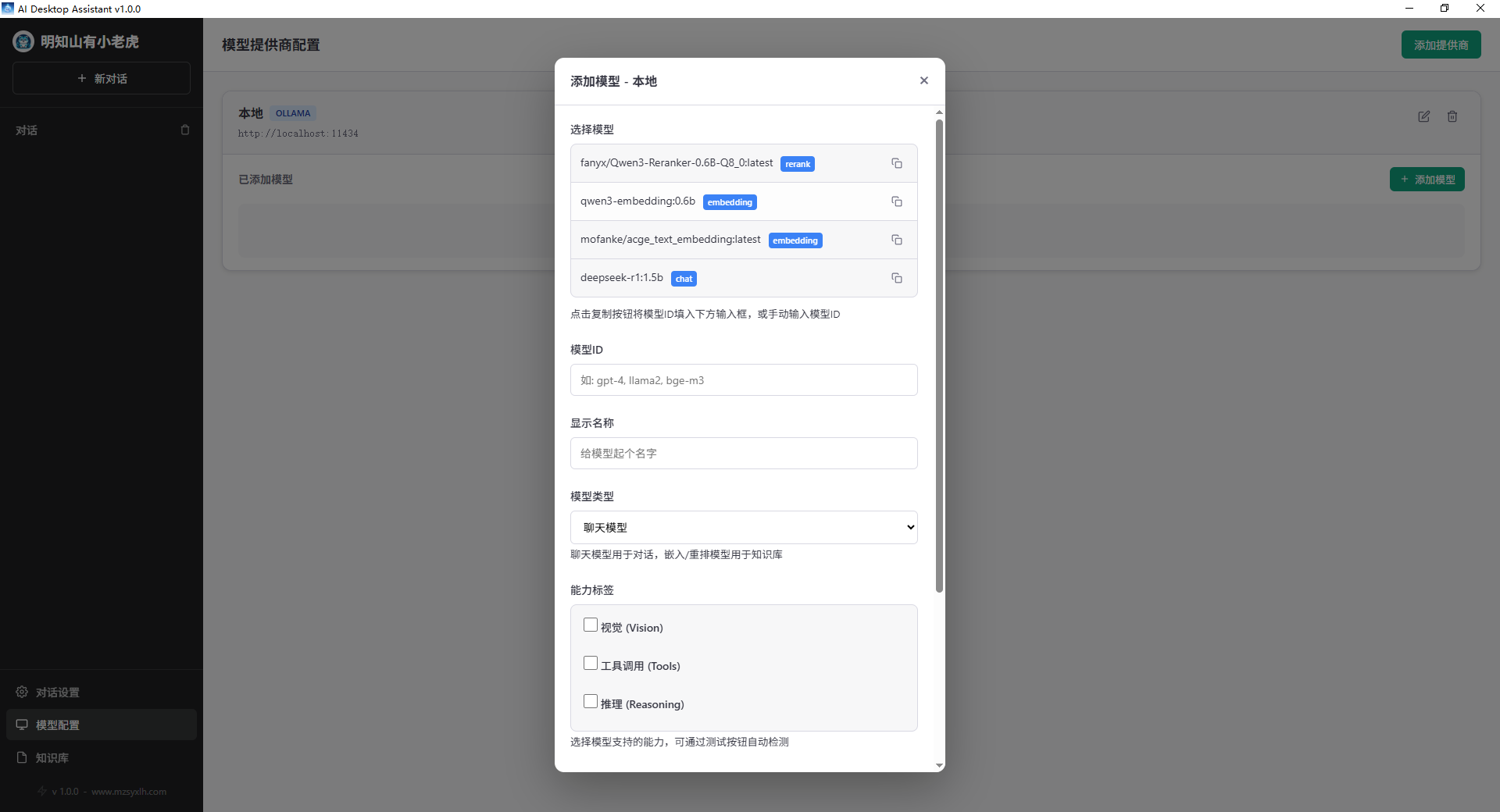Click the monitor icon for 模型配置
The height and width of the screenshot is (812, 1500).
click(22, 725)
